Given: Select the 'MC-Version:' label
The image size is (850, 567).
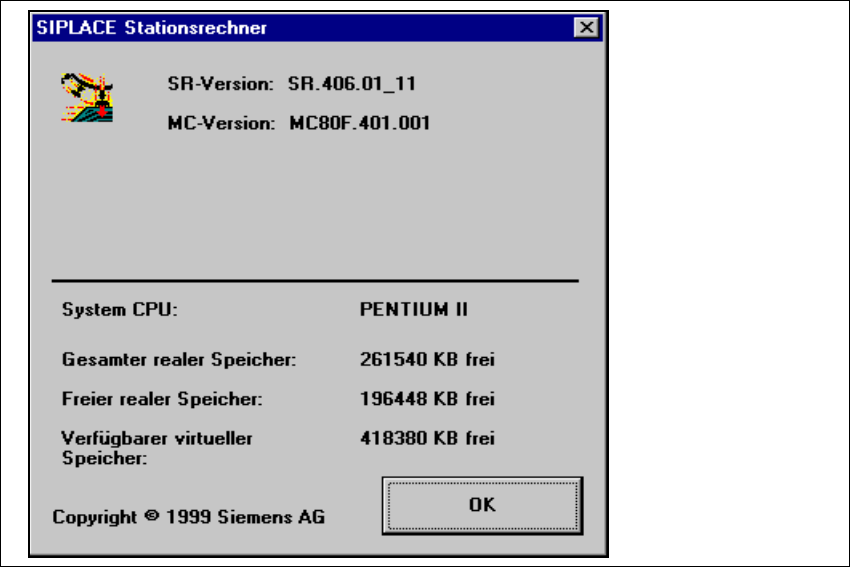Looking at the screenshot, I should click(221, 124).
